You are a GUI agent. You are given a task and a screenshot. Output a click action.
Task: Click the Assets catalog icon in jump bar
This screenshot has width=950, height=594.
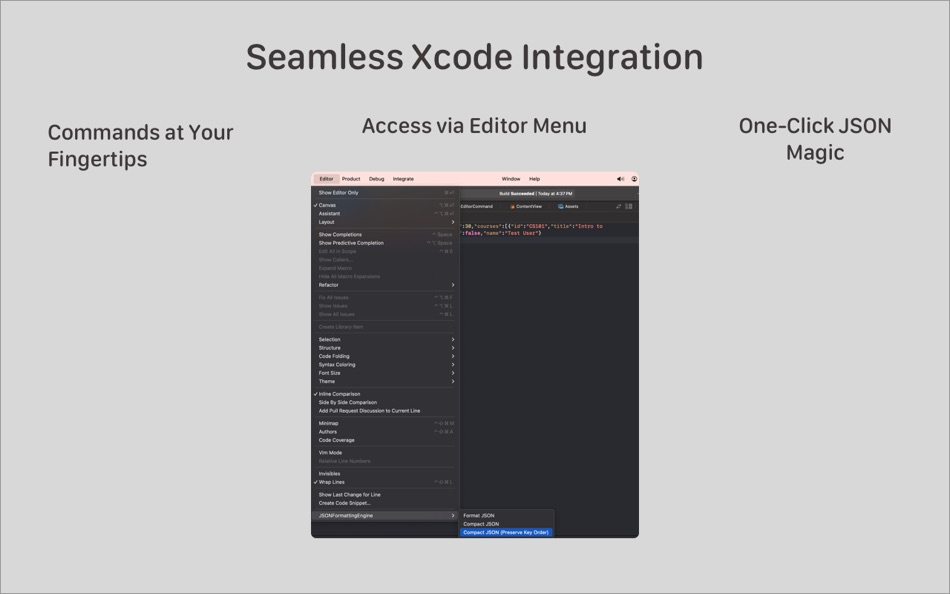pos(560,206)
